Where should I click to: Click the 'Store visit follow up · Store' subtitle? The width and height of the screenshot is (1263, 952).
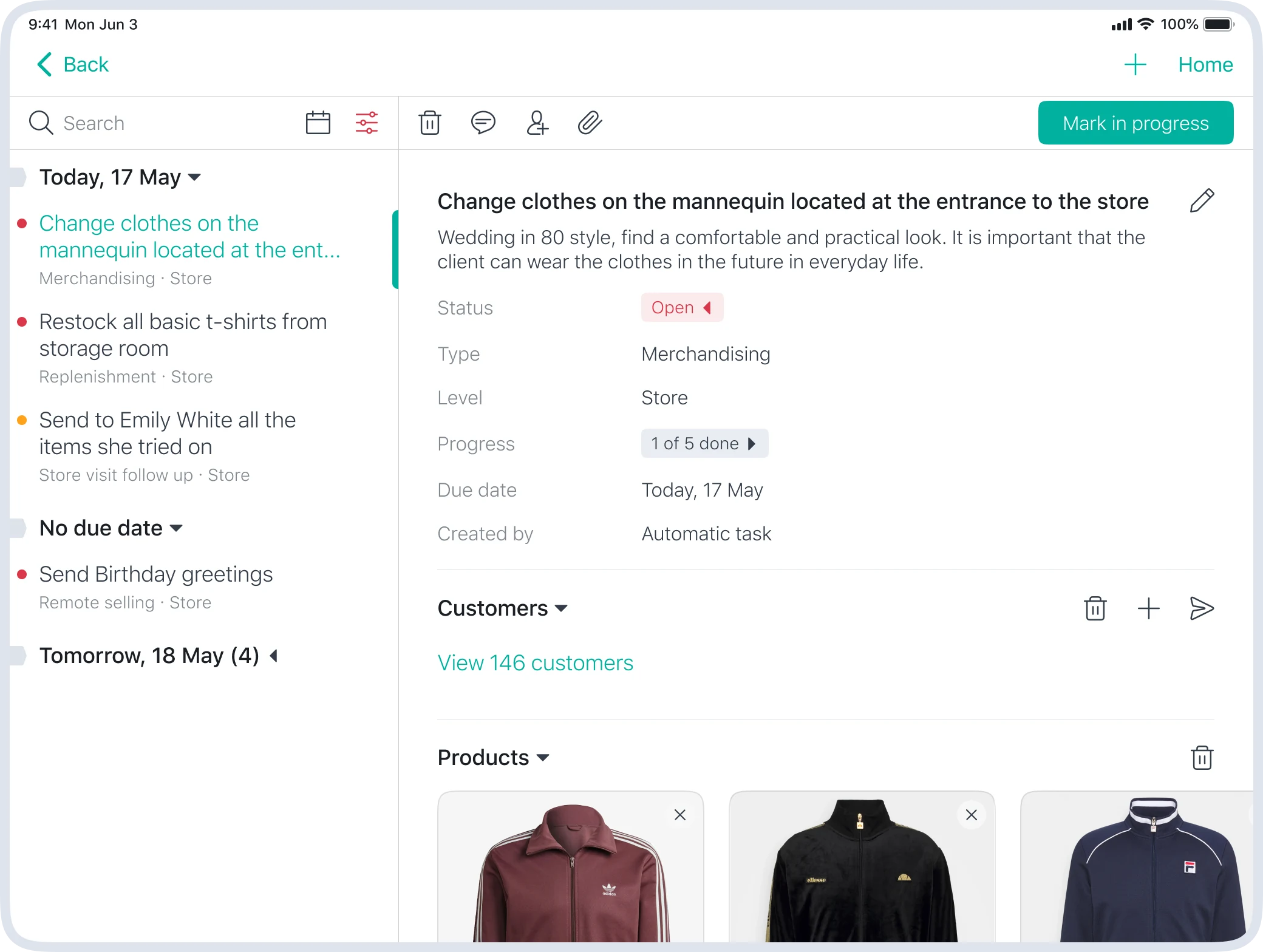pos(145,475)
